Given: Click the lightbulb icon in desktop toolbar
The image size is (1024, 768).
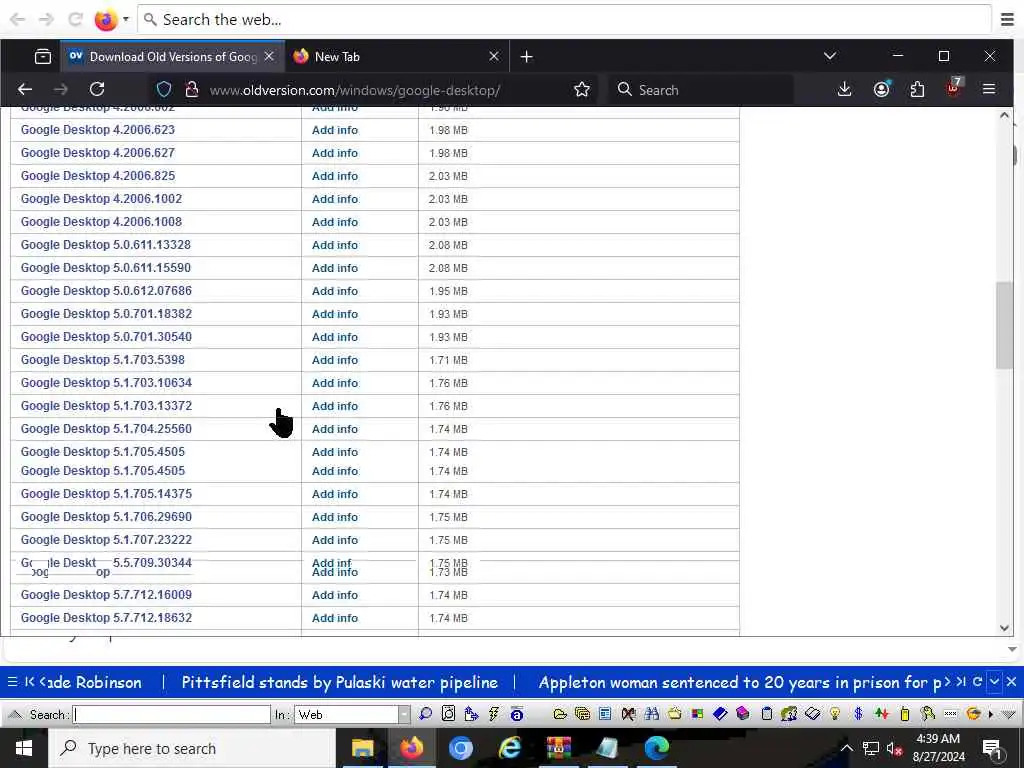Looking at the screenshot, I should [x=835, y=714].
